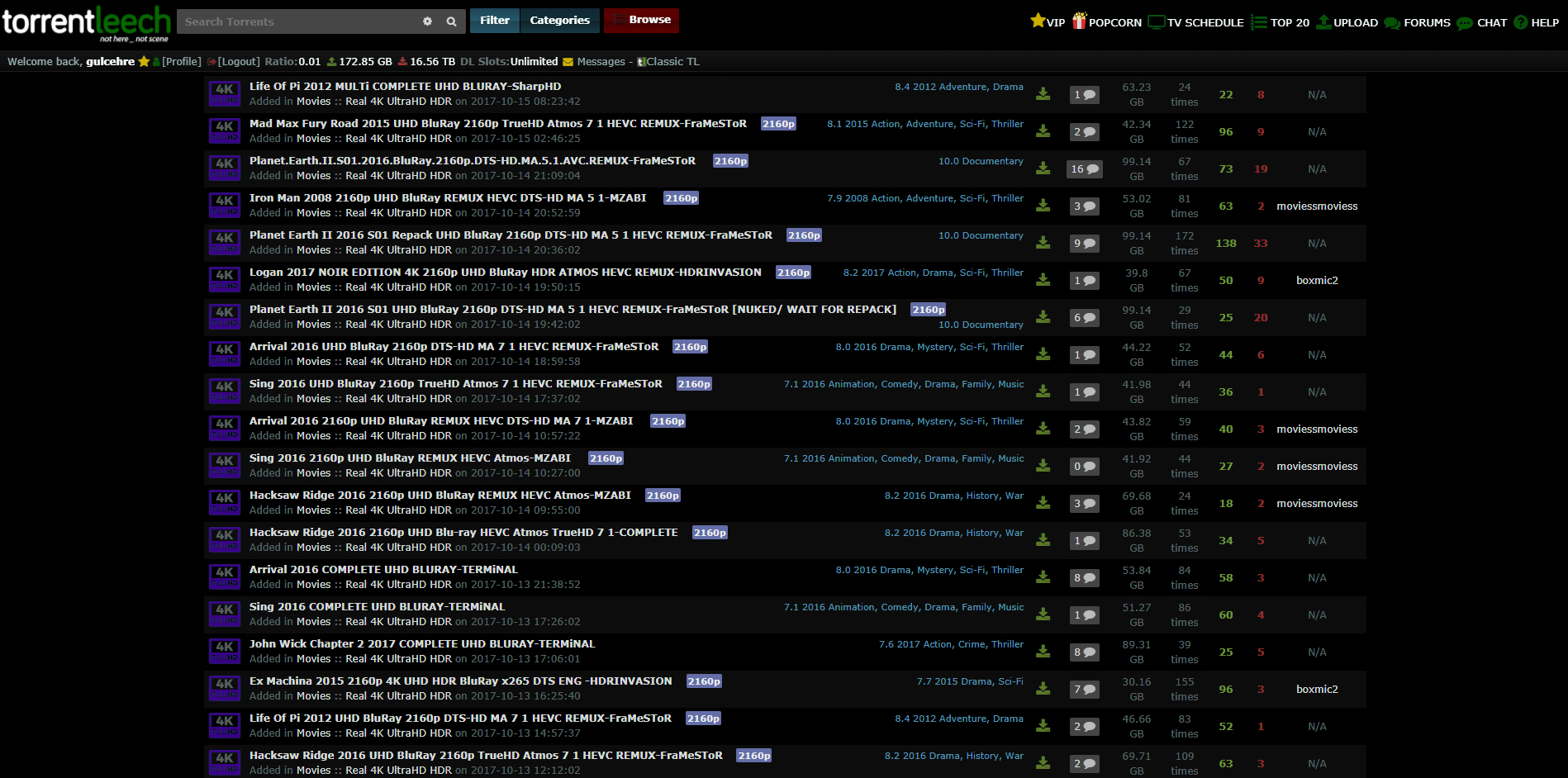
Task: Click leechers count 33
Action: (x=1261, y=244)
